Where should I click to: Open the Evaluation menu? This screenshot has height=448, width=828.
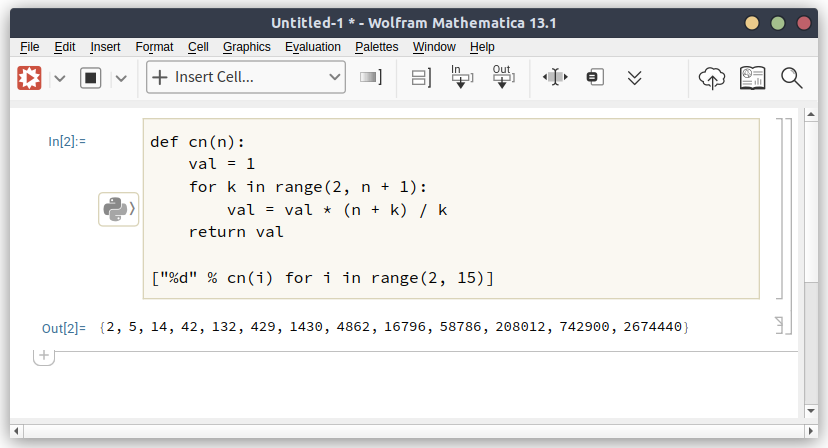[x=312, y=47]
